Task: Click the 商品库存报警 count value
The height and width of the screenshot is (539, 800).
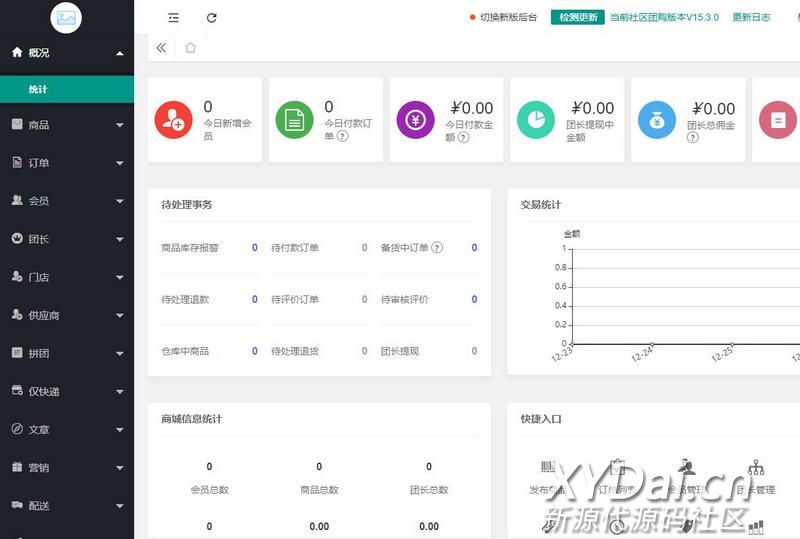Action: tap(255, 248)
